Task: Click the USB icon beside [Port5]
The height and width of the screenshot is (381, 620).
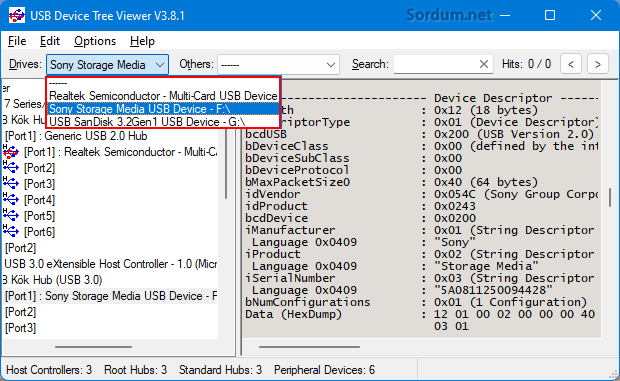Action: [x=11, y=216]
